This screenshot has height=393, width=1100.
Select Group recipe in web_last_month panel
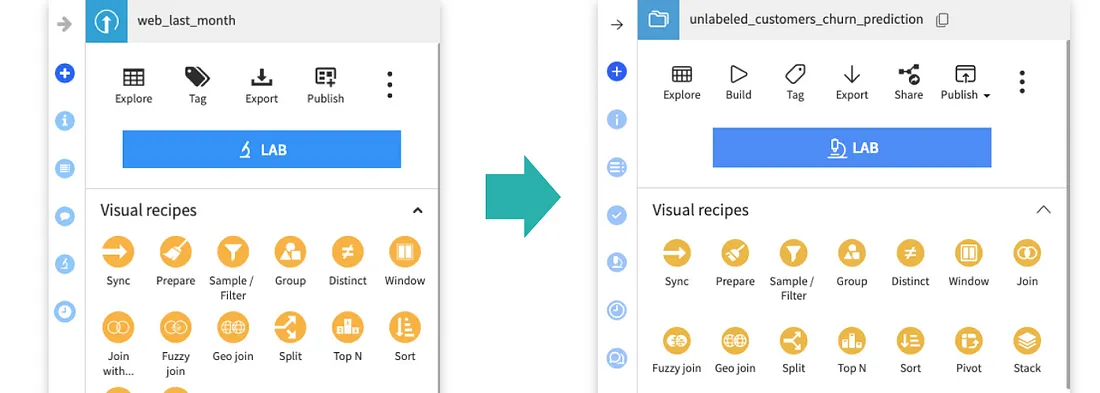(x=290, y=252)
